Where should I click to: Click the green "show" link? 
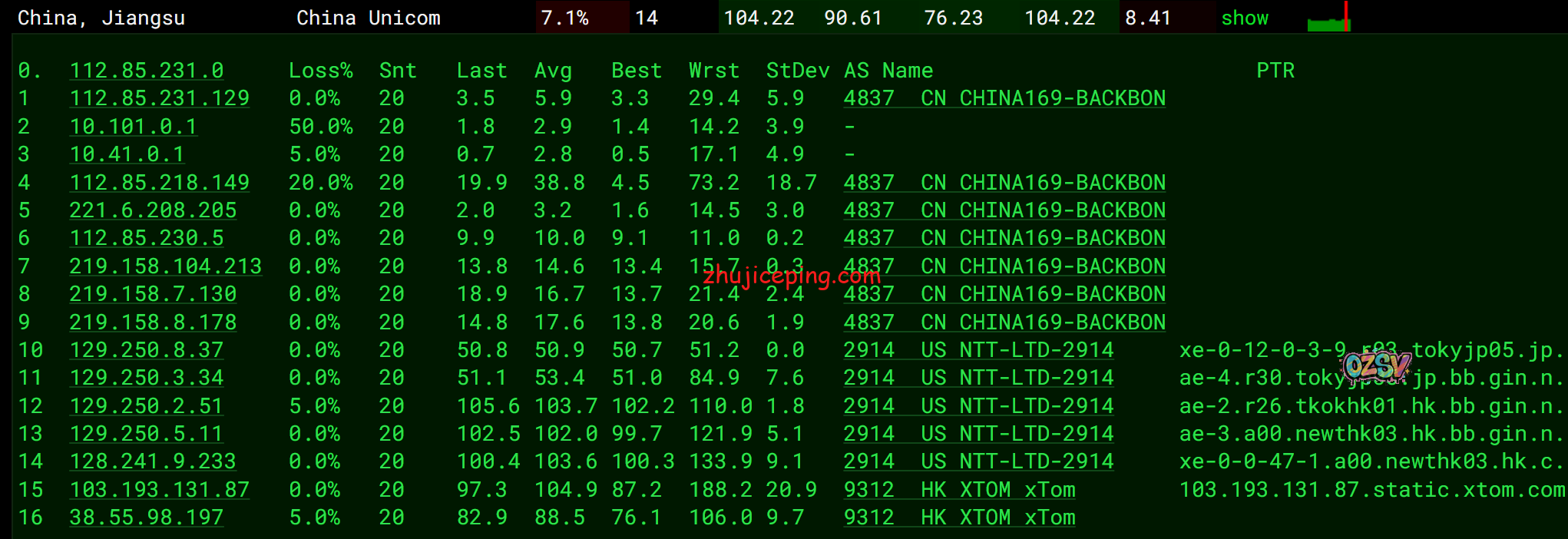tap(1244, 18)
